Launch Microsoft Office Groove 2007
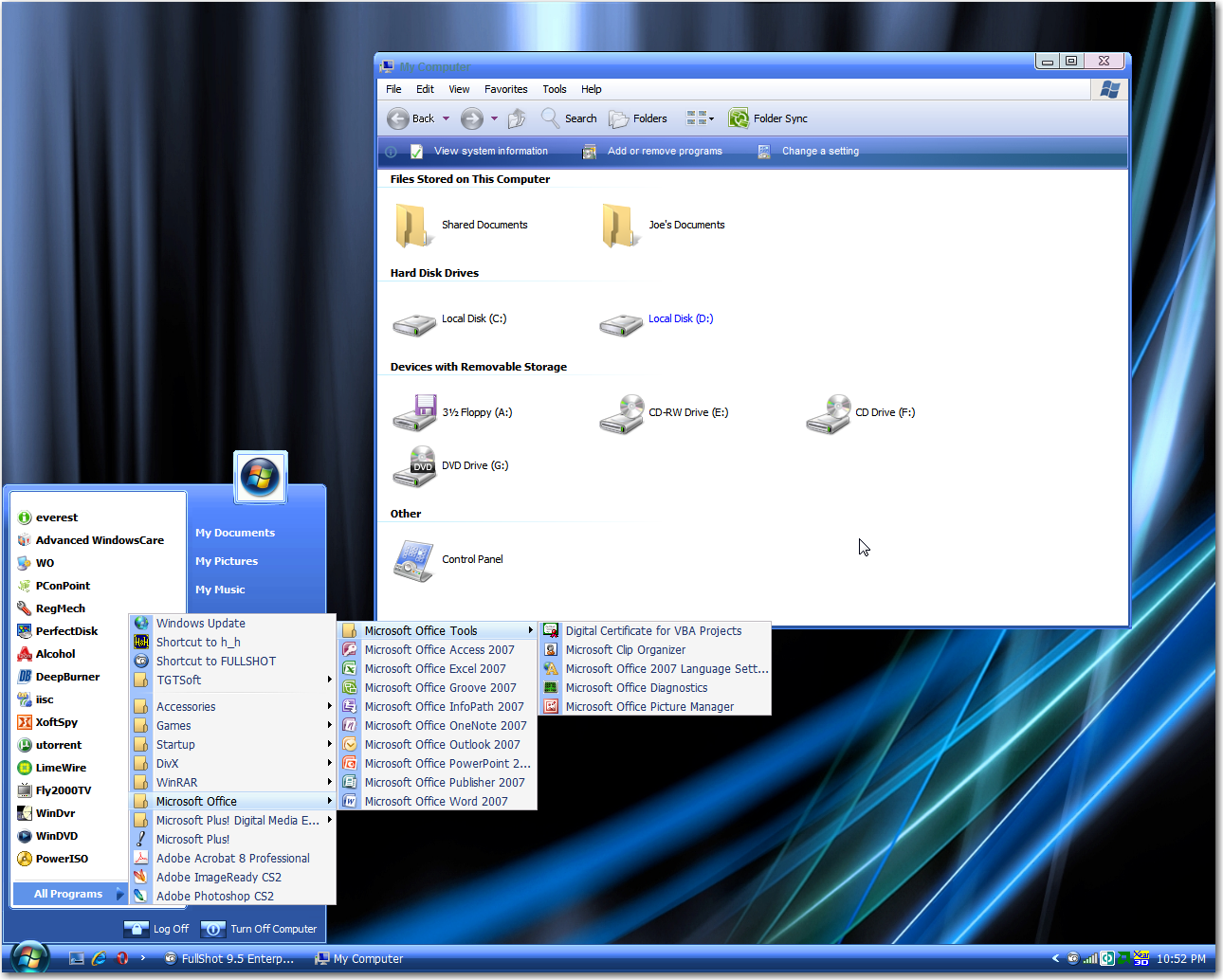1223x980 pixels. tap(438, 688)
